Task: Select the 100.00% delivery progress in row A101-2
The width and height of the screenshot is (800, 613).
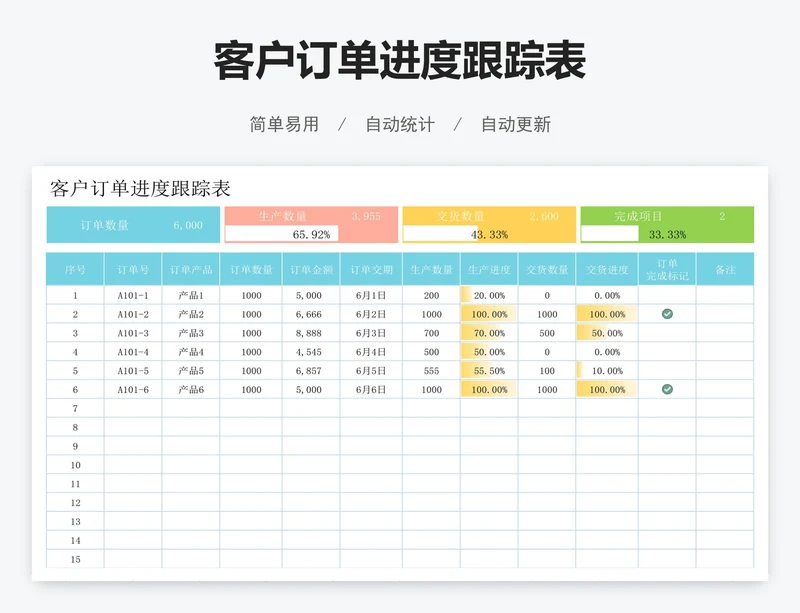Action: click(x=607, y=314)
